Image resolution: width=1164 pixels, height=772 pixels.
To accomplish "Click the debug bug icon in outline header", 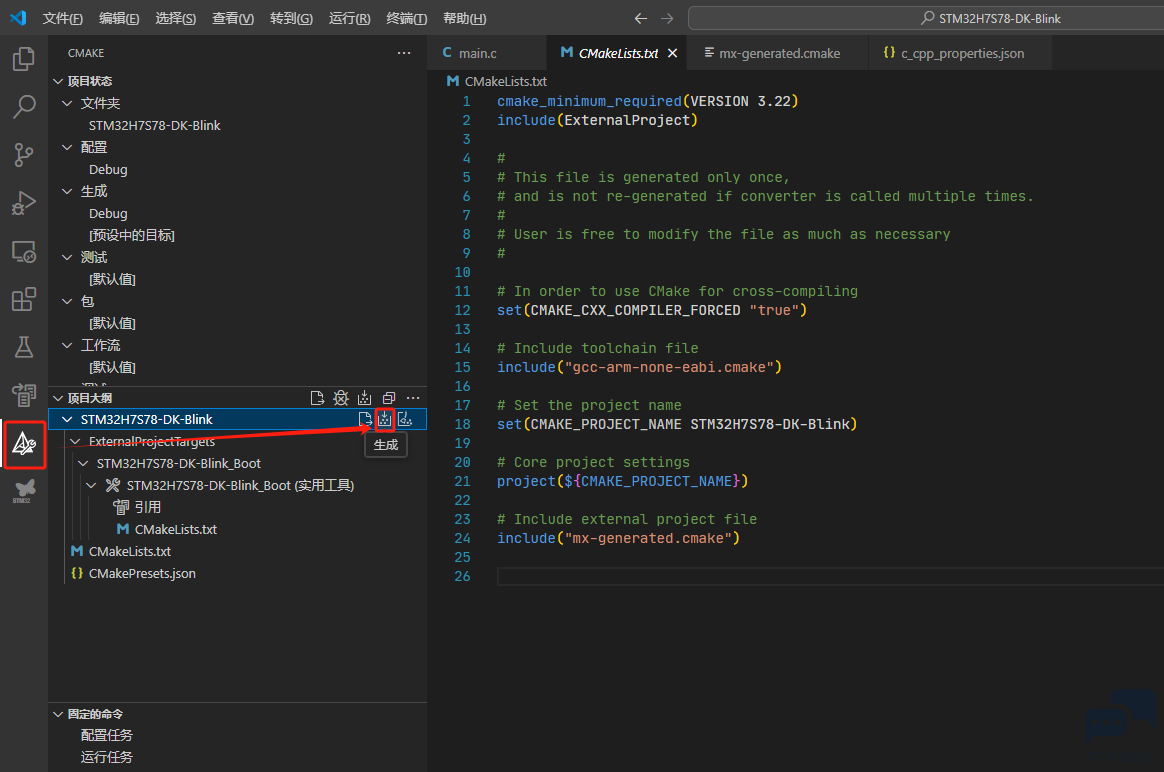I will click(341, 398).
